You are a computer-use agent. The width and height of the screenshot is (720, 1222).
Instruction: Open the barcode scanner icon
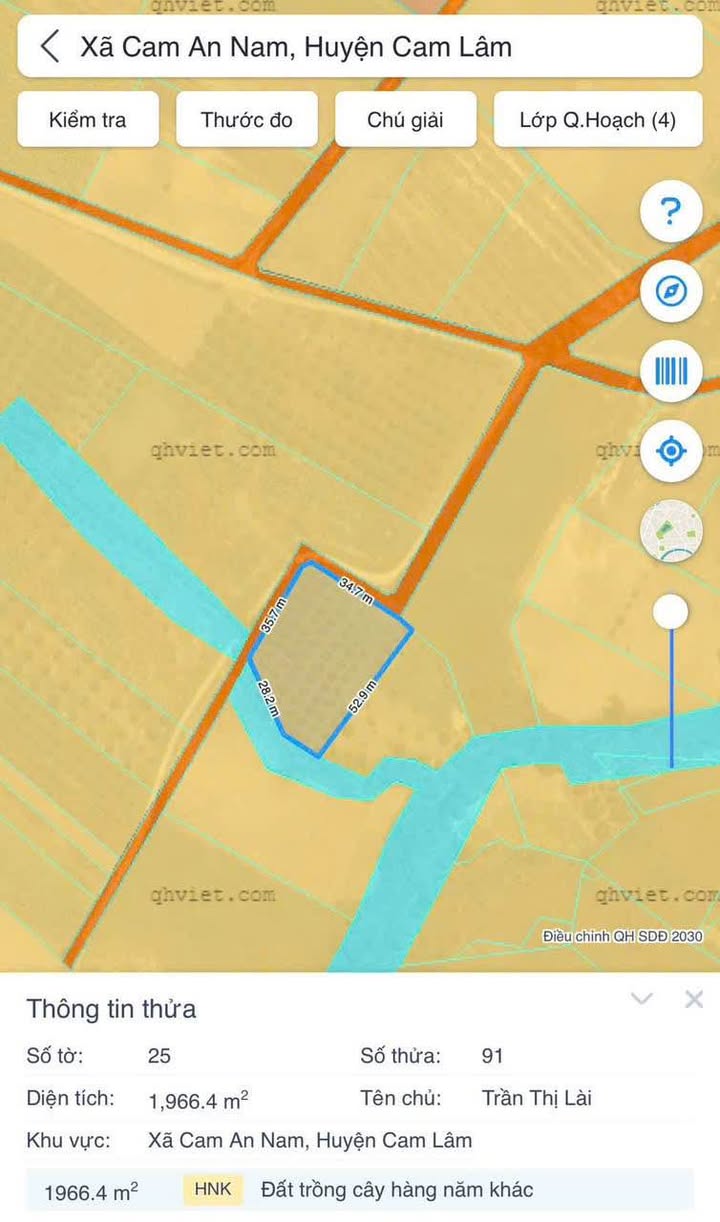pos(671,372)
